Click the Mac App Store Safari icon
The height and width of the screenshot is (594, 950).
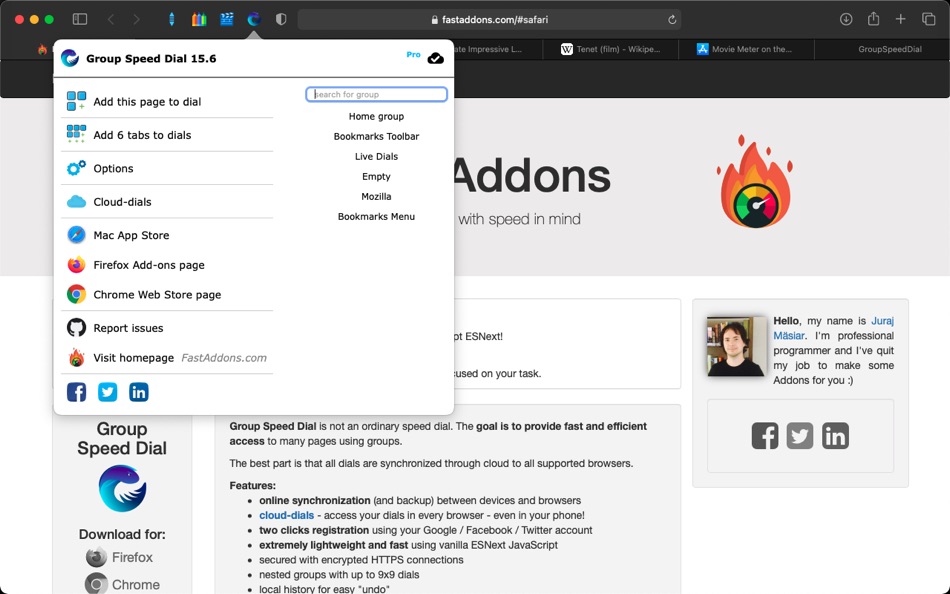click(76, 235)
